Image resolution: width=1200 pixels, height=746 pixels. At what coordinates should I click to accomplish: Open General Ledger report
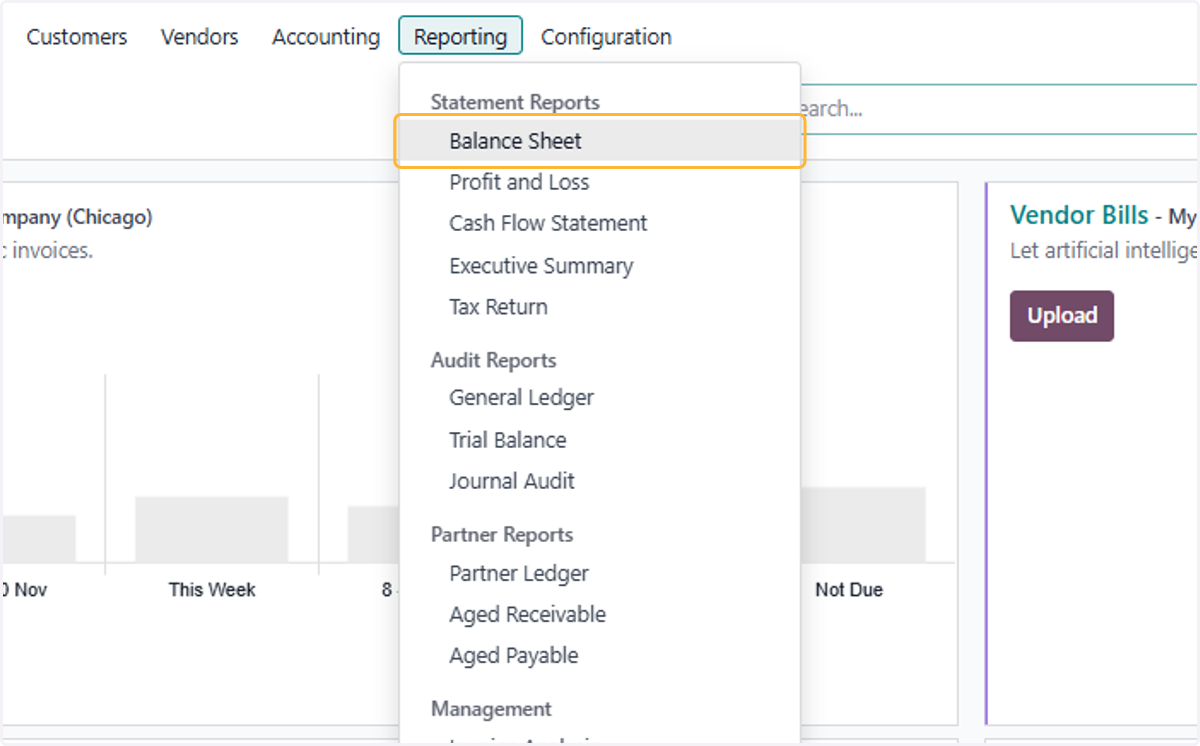(x=600, y=397)
